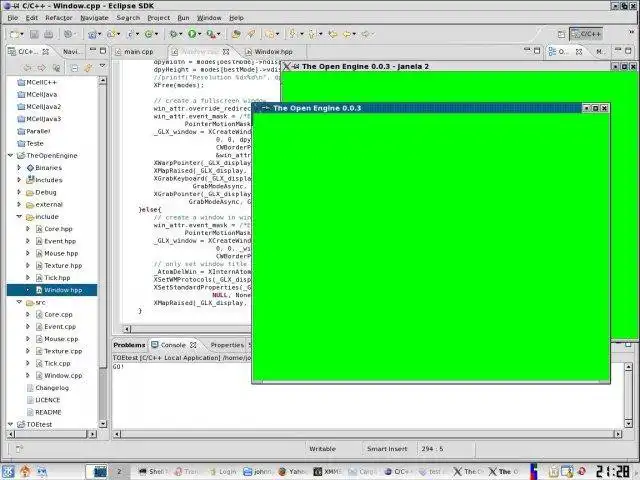Click Collapse All in the projects view
This screenshot has height=480, width=640.
[74, 68]
